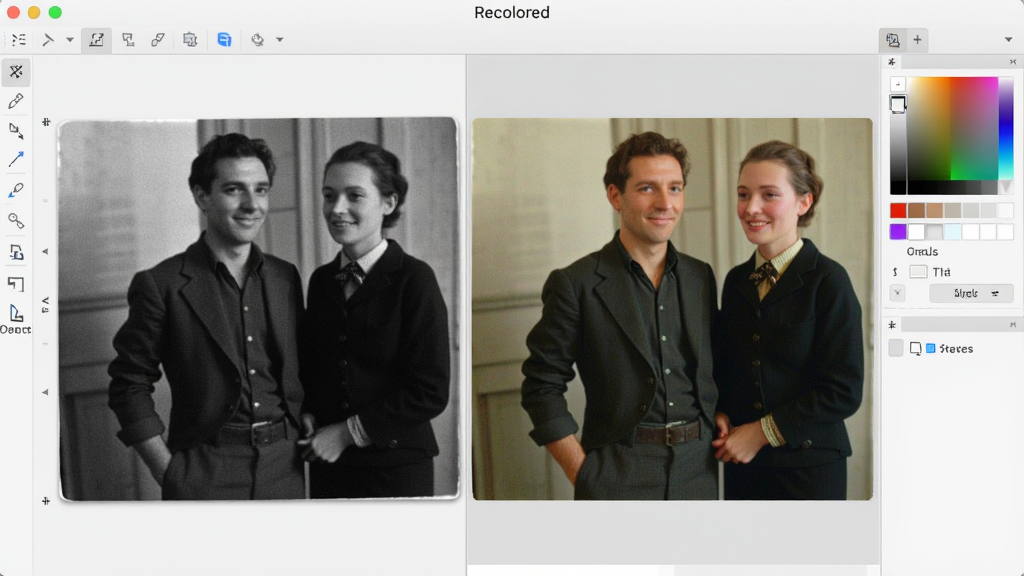
Task: Select the key-shaped tool in the left sidebar
Action: (16, 221)
